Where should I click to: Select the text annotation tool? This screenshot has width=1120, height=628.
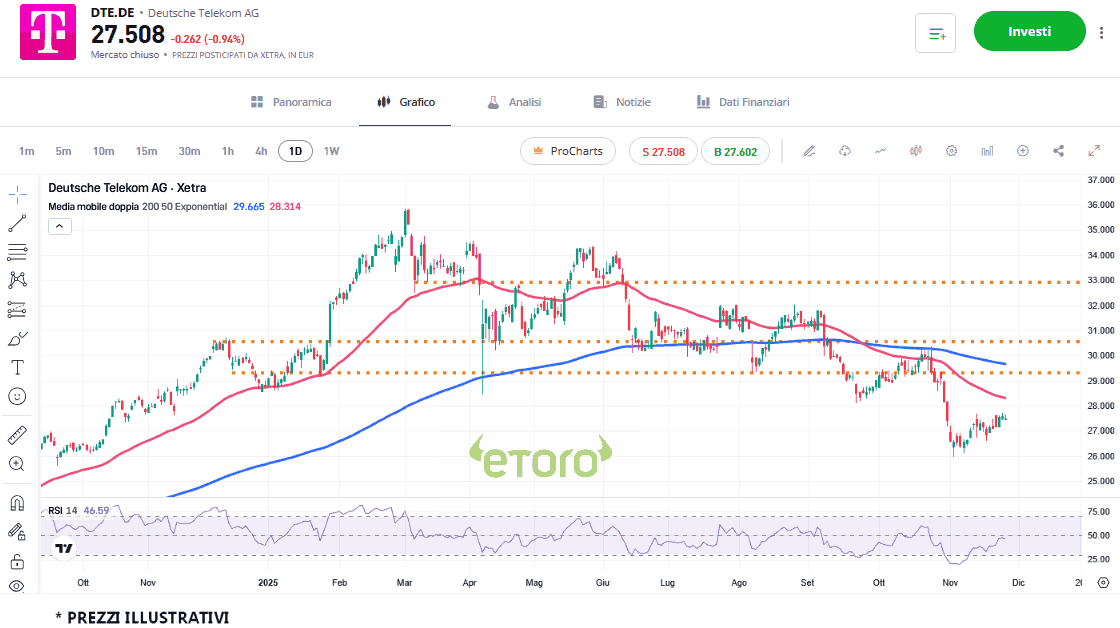(17, 367)
